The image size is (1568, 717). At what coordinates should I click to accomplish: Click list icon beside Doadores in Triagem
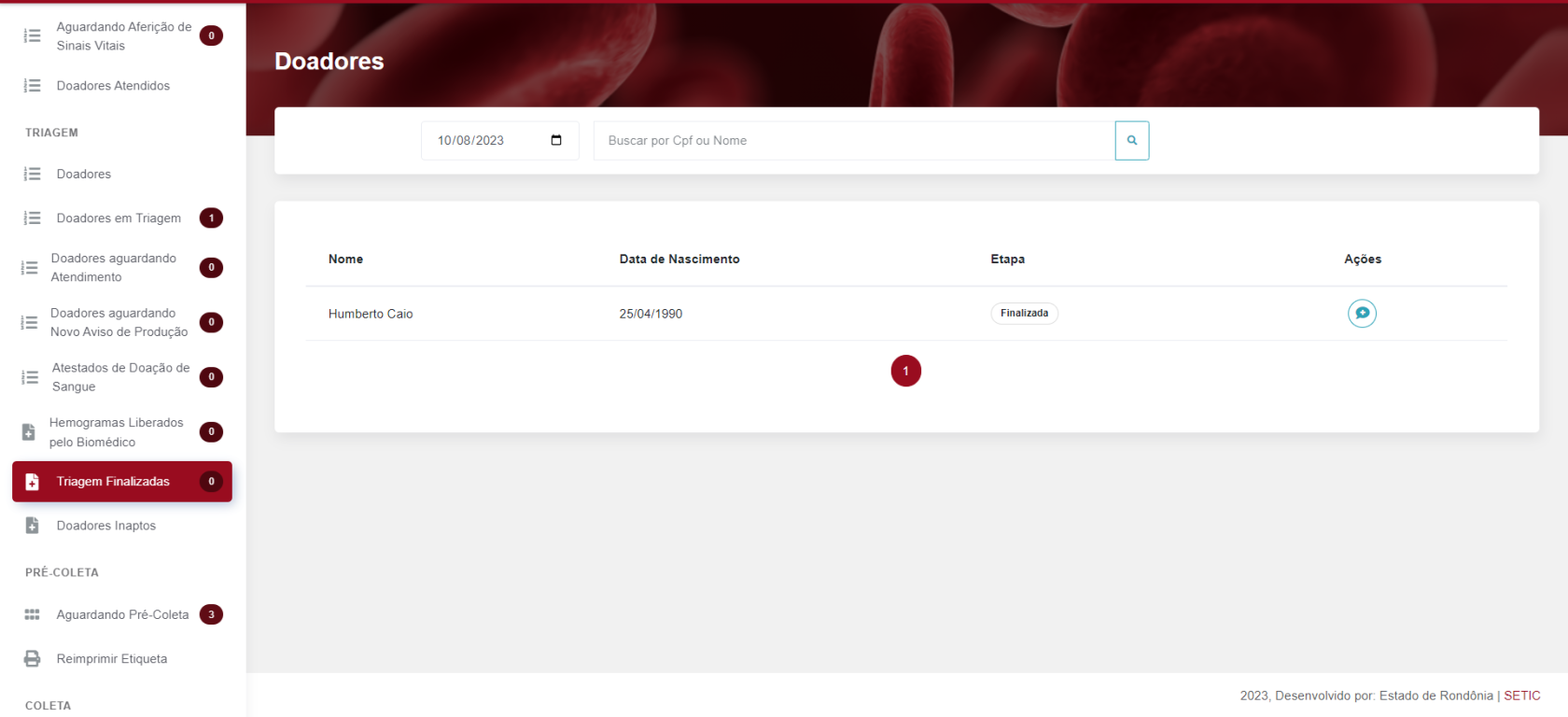pos(33,174)
